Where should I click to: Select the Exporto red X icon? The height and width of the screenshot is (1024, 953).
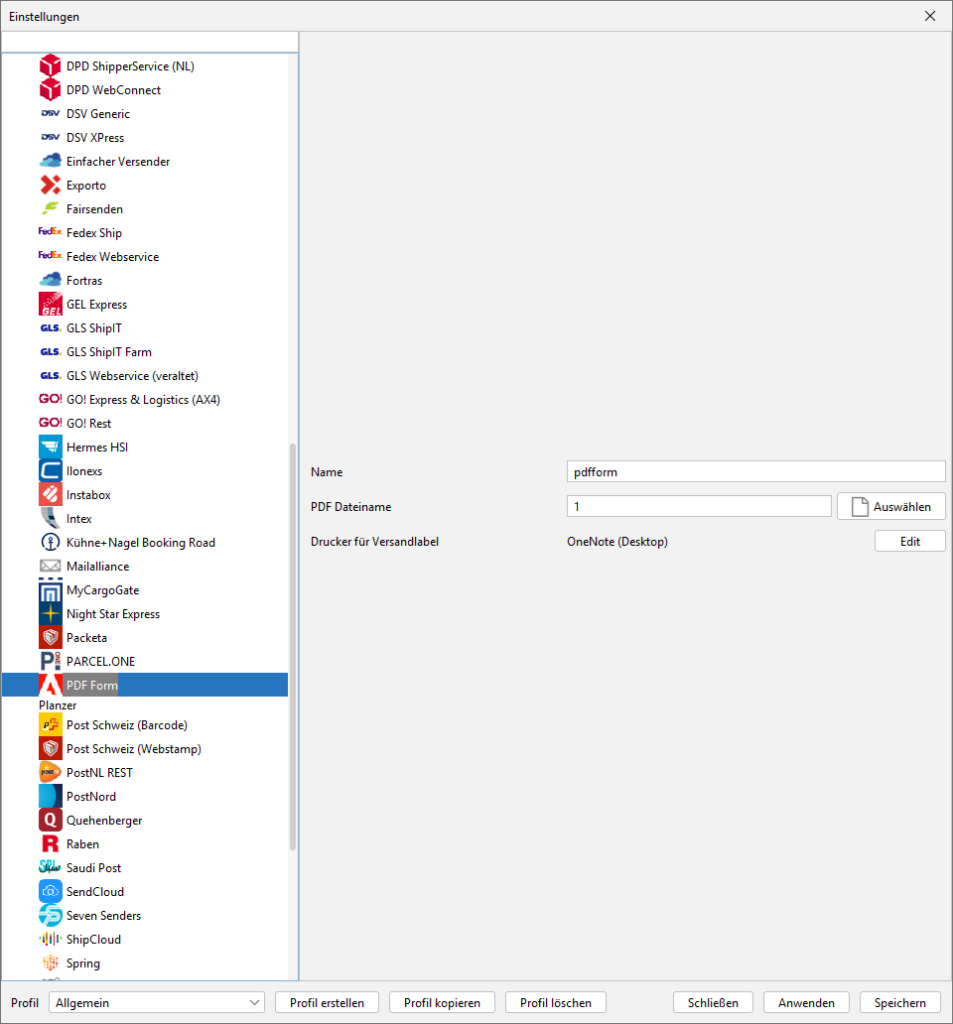tap(50, 185)
